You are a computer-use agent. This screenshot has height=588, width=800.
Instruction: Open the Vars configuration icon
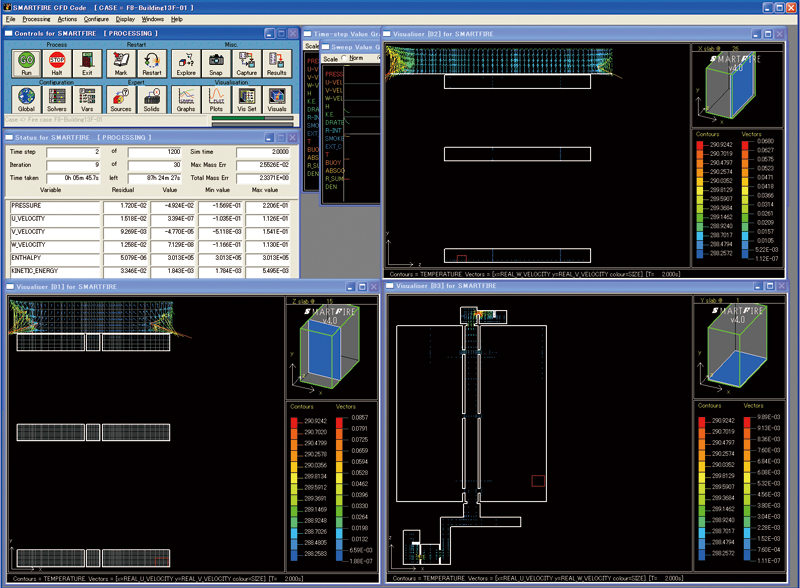coord(87,99)
